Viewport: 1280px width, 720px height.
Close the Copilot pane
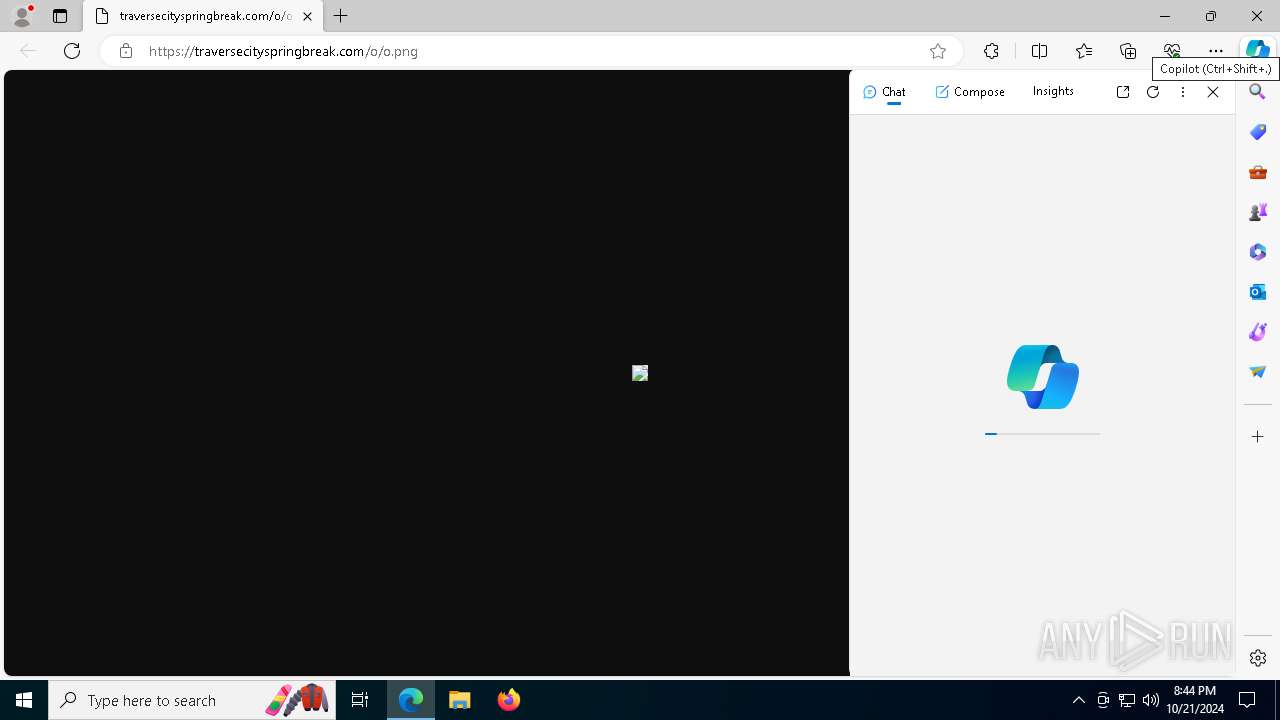click(1213, 92)
